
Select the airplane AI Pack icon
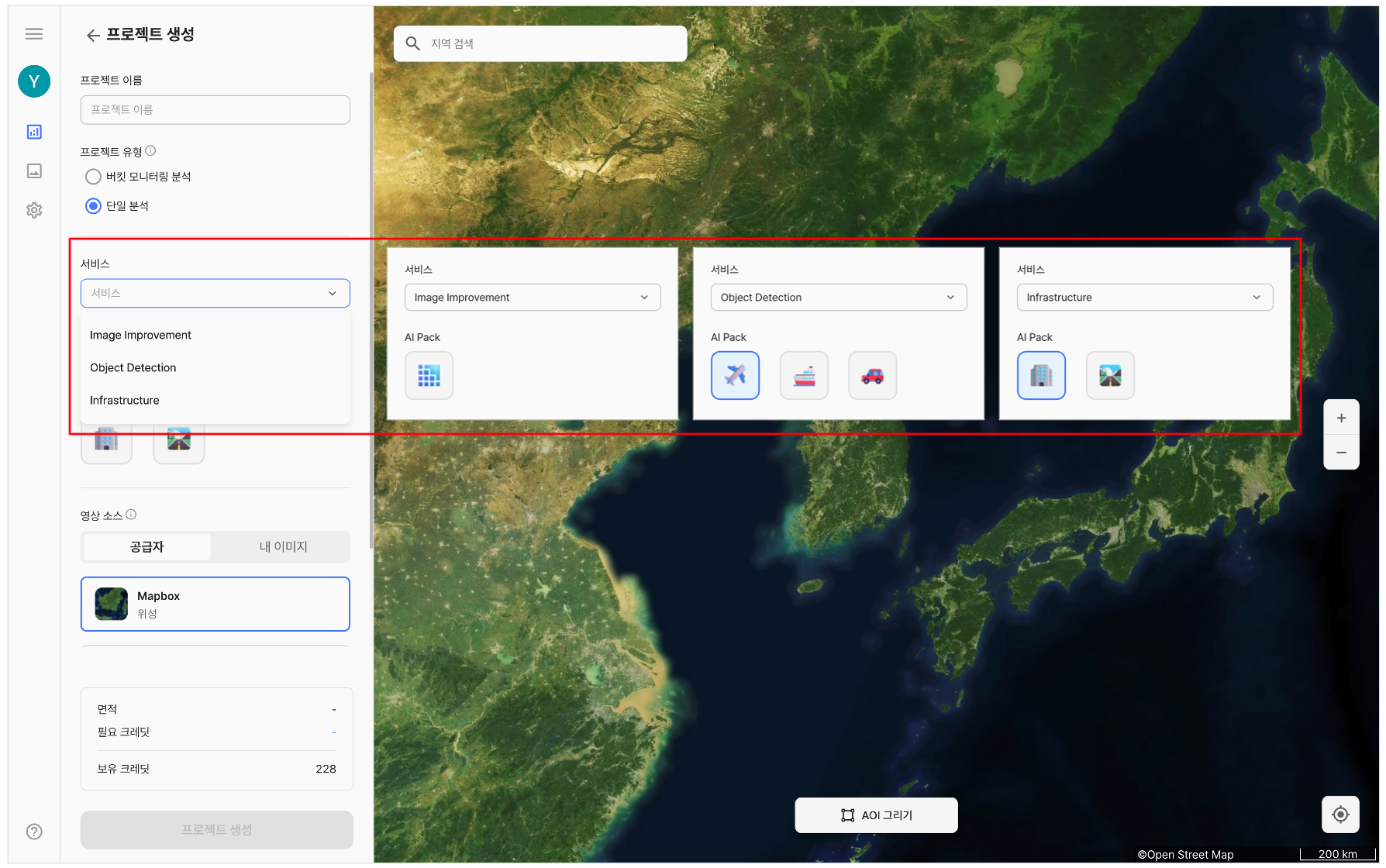pos(735,376)
